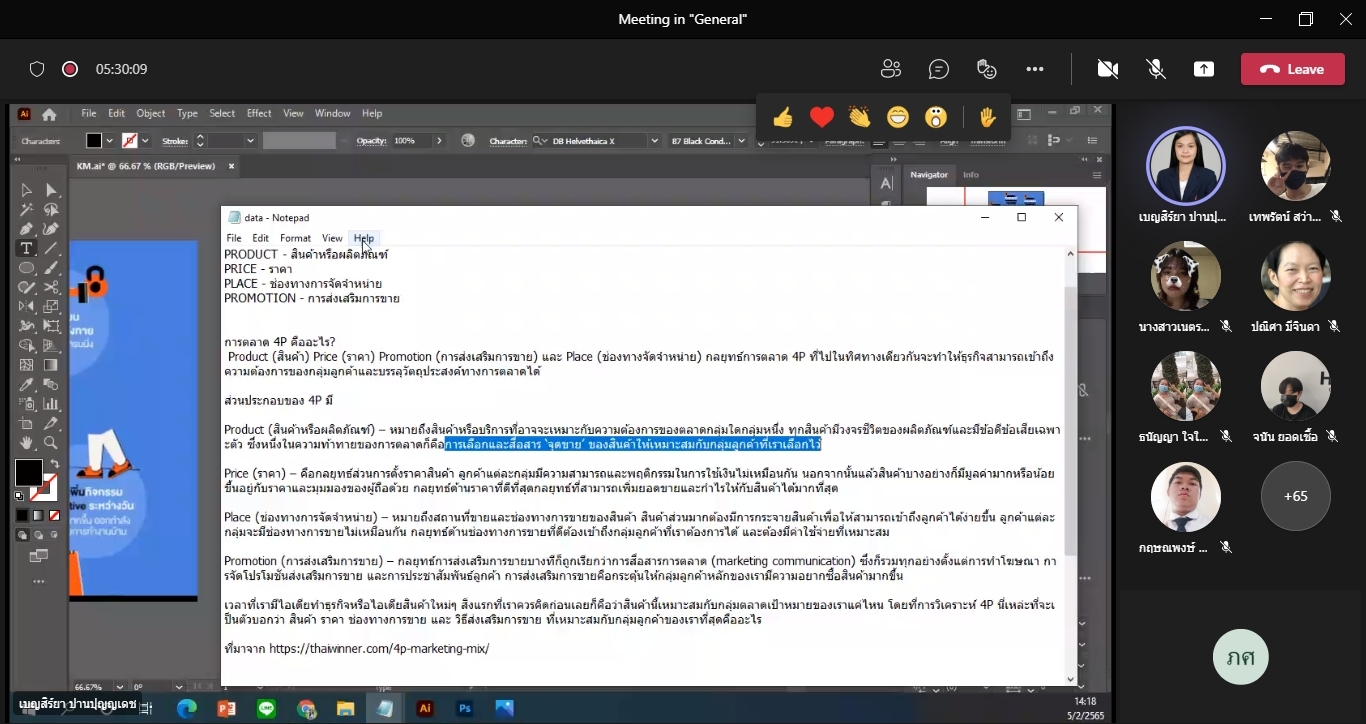Open Notepad Format menu

tap(295, 238)
